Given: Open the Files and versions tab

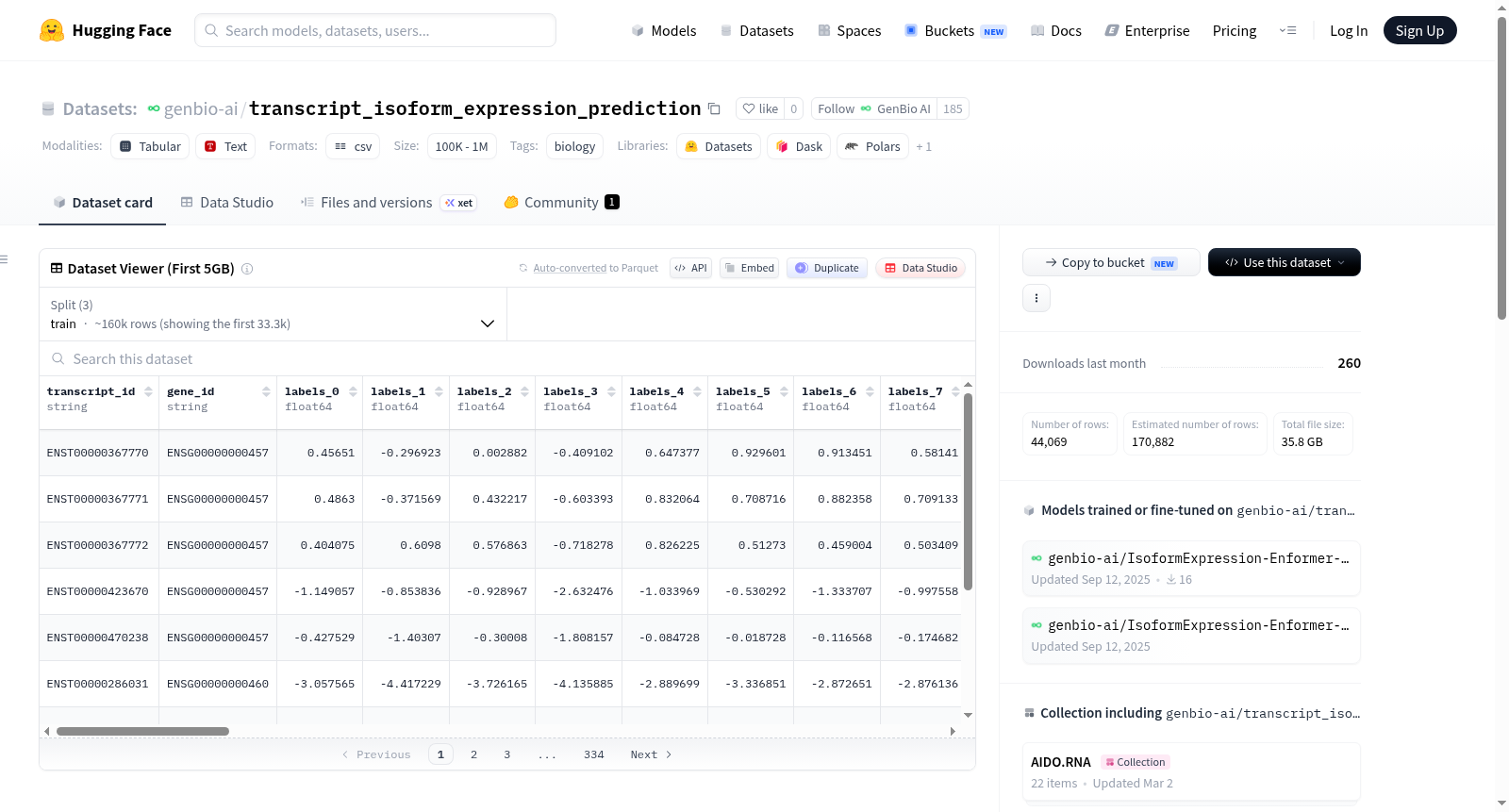Looking at the screenshot, I should 389,203.
